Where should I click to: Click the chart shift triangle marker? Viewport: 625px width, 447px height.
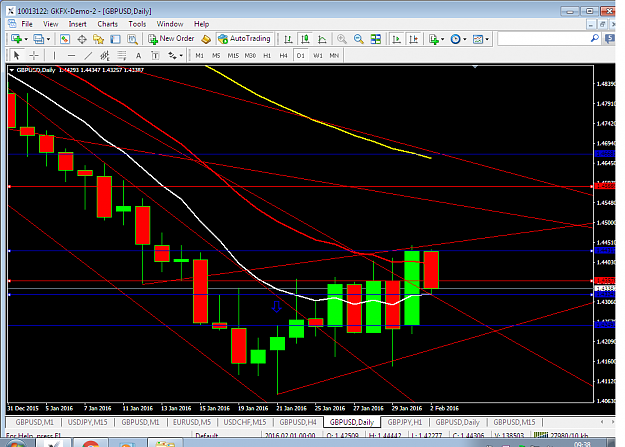tap(475, 67)
